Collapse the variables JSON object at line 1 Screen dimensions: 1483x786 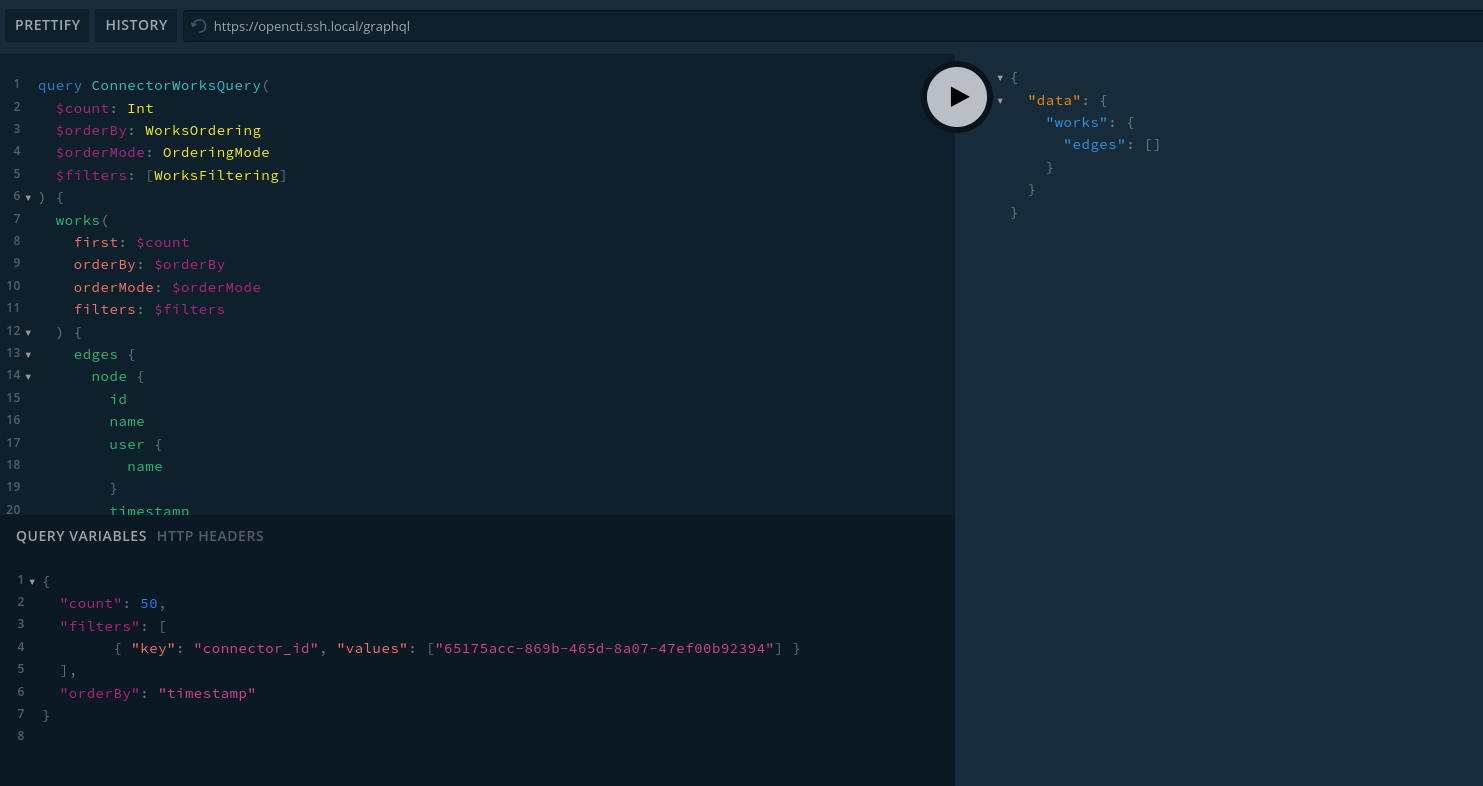32,581
